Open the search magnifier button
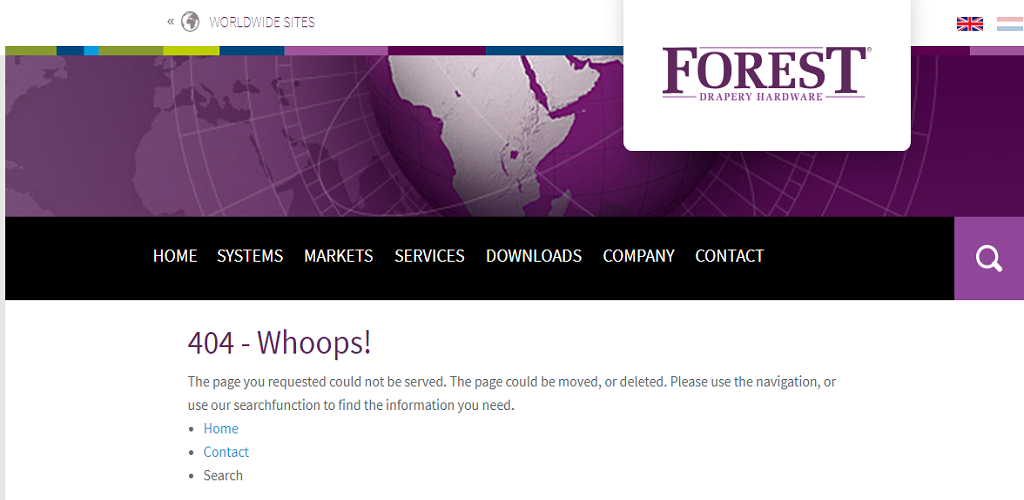 989,258
